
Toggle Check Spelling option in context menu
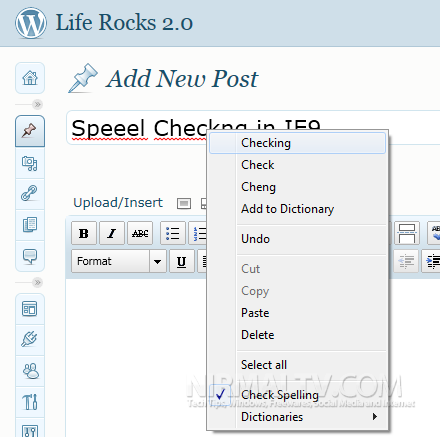coord(297,395)
